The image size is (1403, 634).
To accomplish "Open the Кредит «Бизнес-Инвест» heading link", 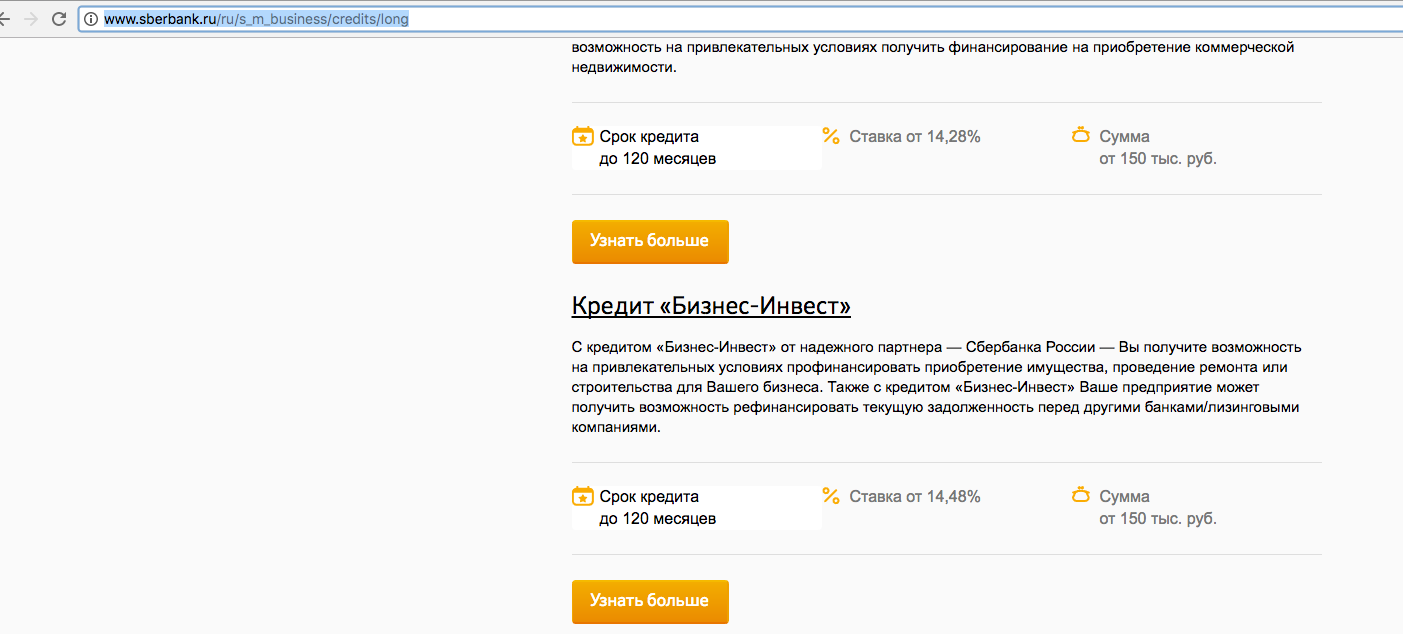I will [710, 305].
